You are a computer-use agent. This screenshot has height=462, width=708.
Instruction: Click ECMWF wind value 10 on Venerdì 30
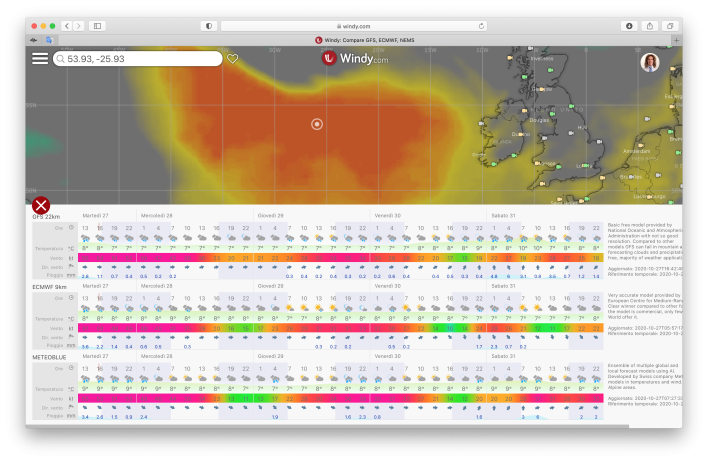[x=450, y=328]
